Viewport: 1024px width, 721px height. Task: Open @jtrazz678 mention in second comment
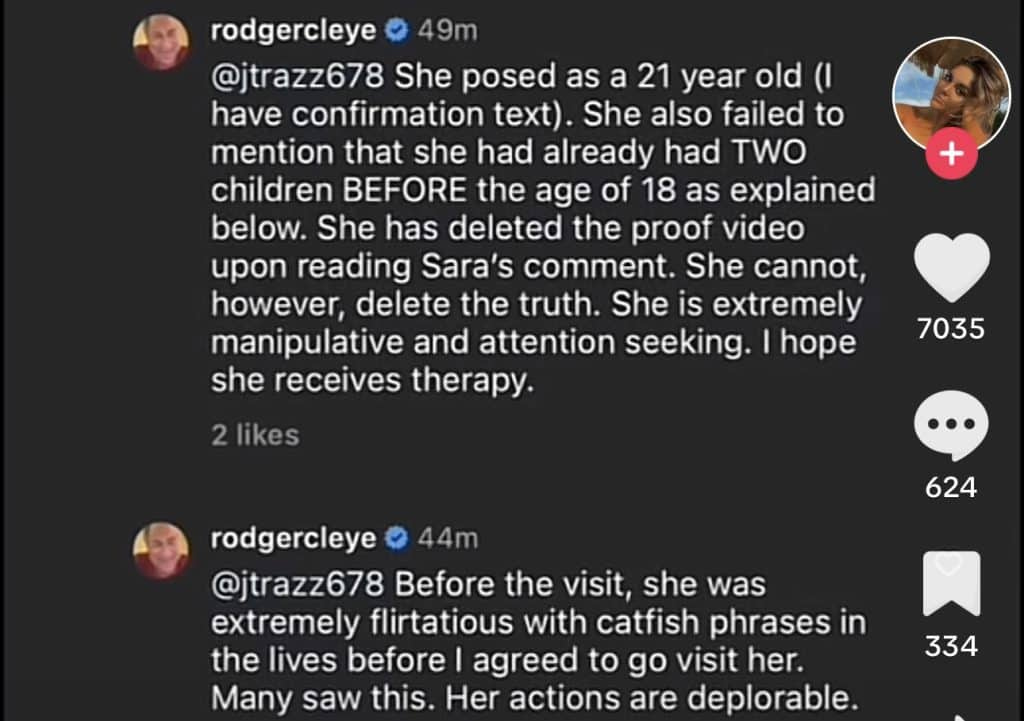pos(297,585)
